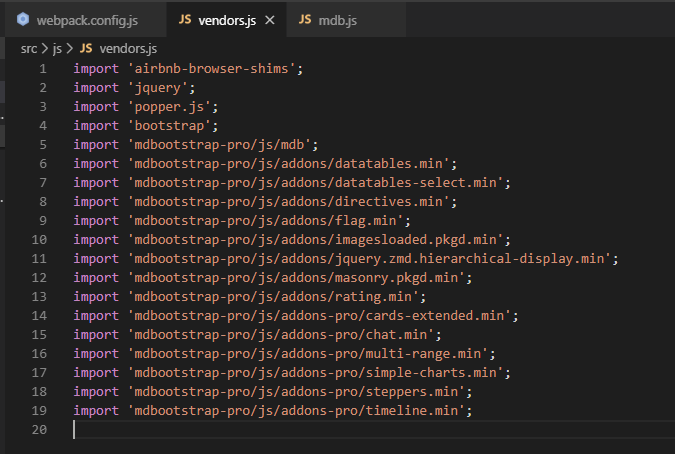The height and width of the screenshot is (454, 675).
Task: Click the 'bootstrap' import string
Action: [x=169, y=126]
